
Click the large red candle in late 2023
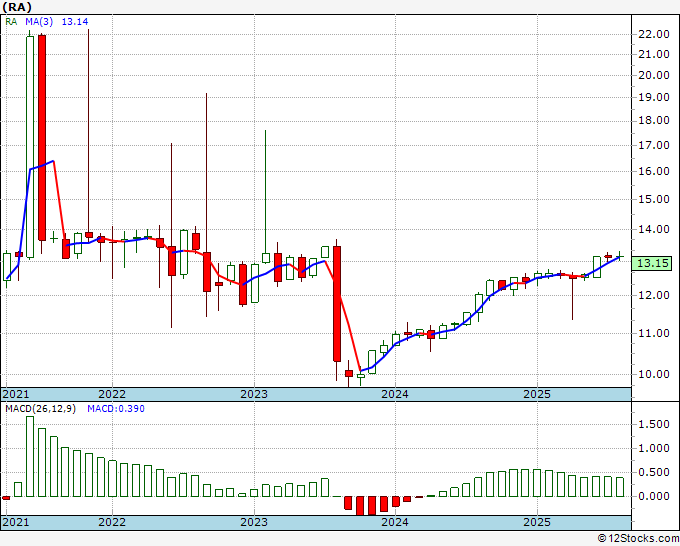click(x=337, y=304)
